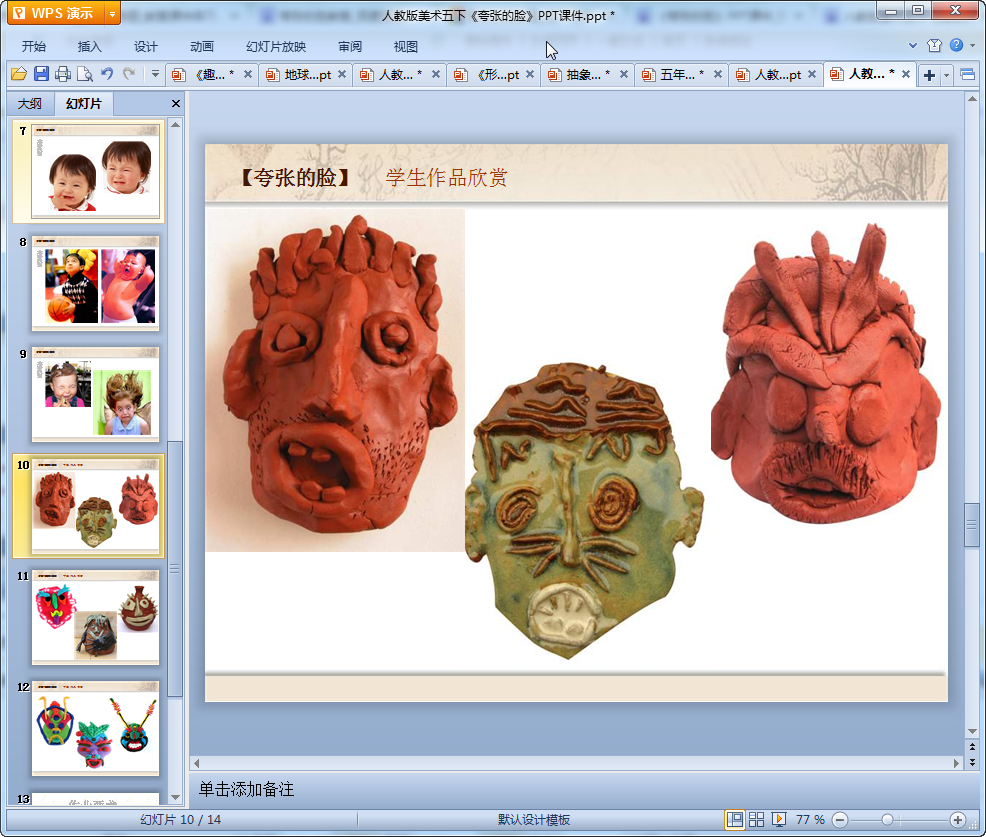
Task: Close the 地球...pt document tab
Action: [342, 74]
